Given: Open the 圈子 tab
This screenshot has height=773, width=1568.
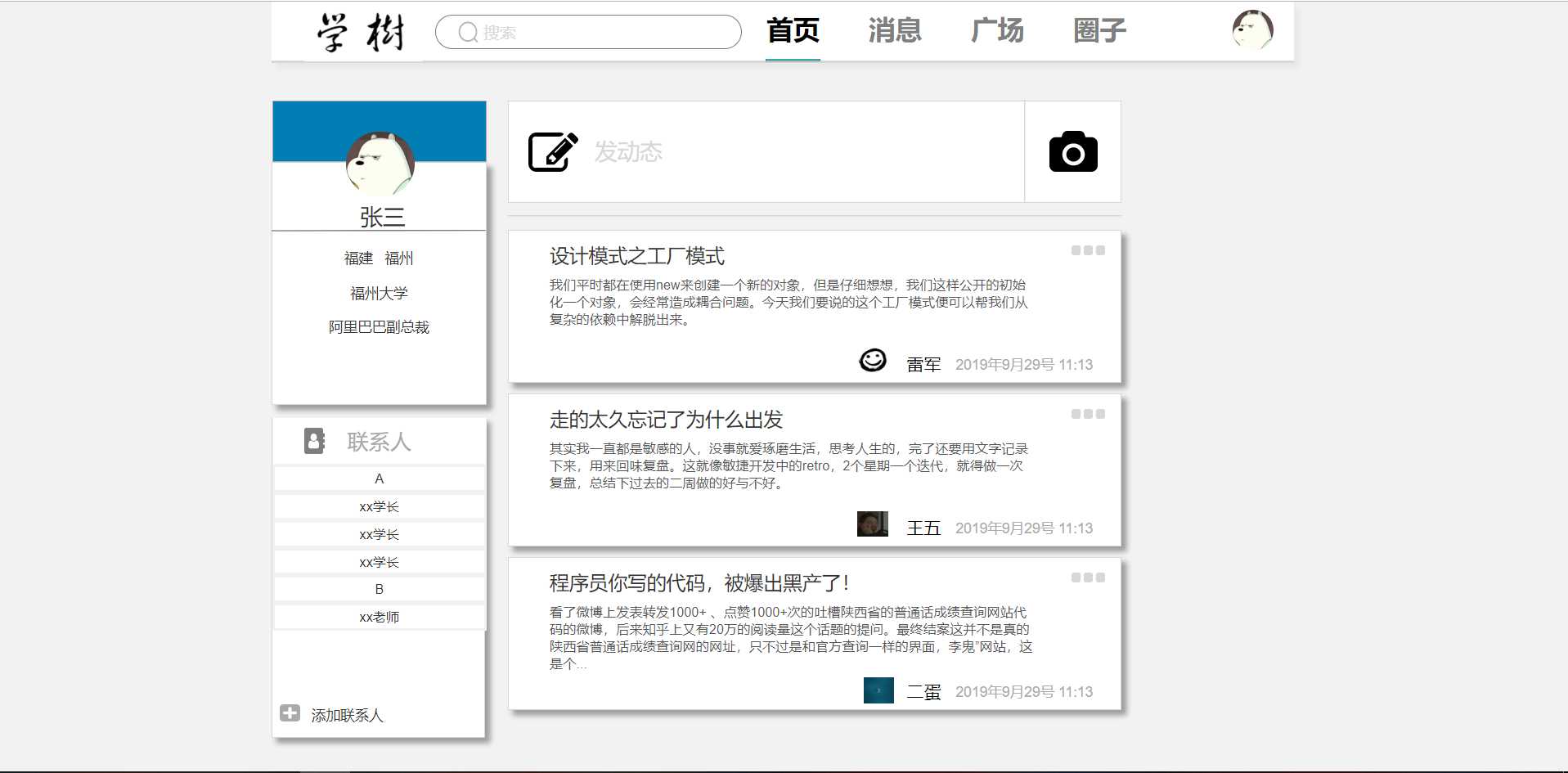Looking at the screenshot, I should 1099,31.
